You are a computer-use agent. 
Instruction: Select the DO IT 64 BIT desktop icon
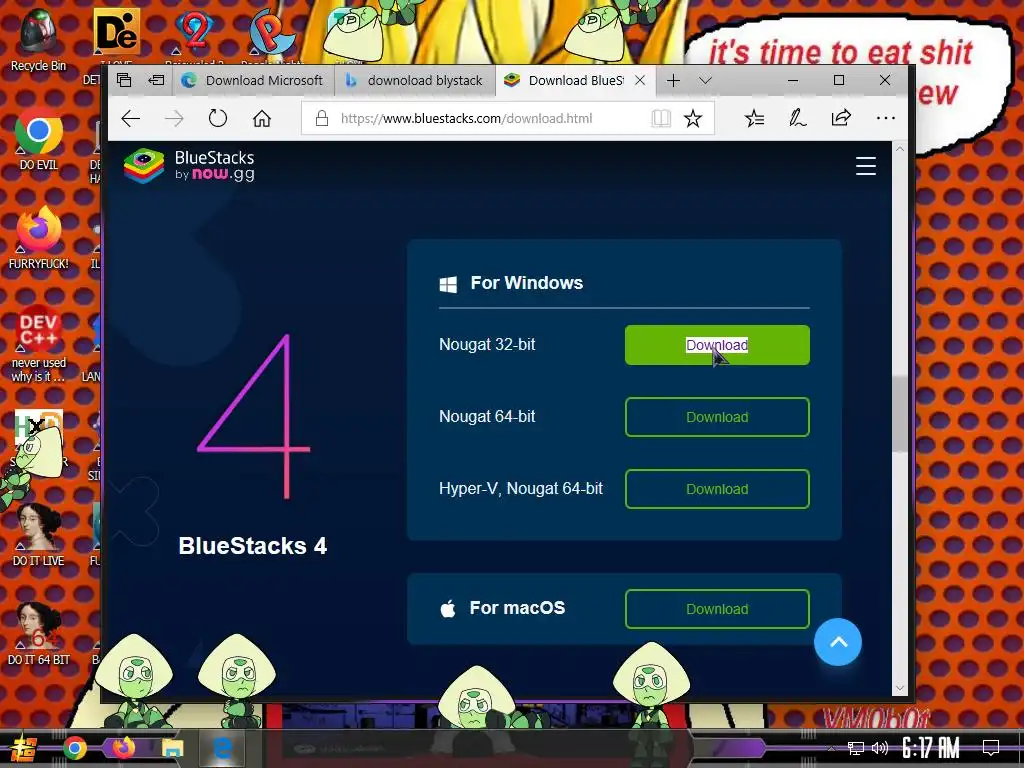click(x=39, y=633)
